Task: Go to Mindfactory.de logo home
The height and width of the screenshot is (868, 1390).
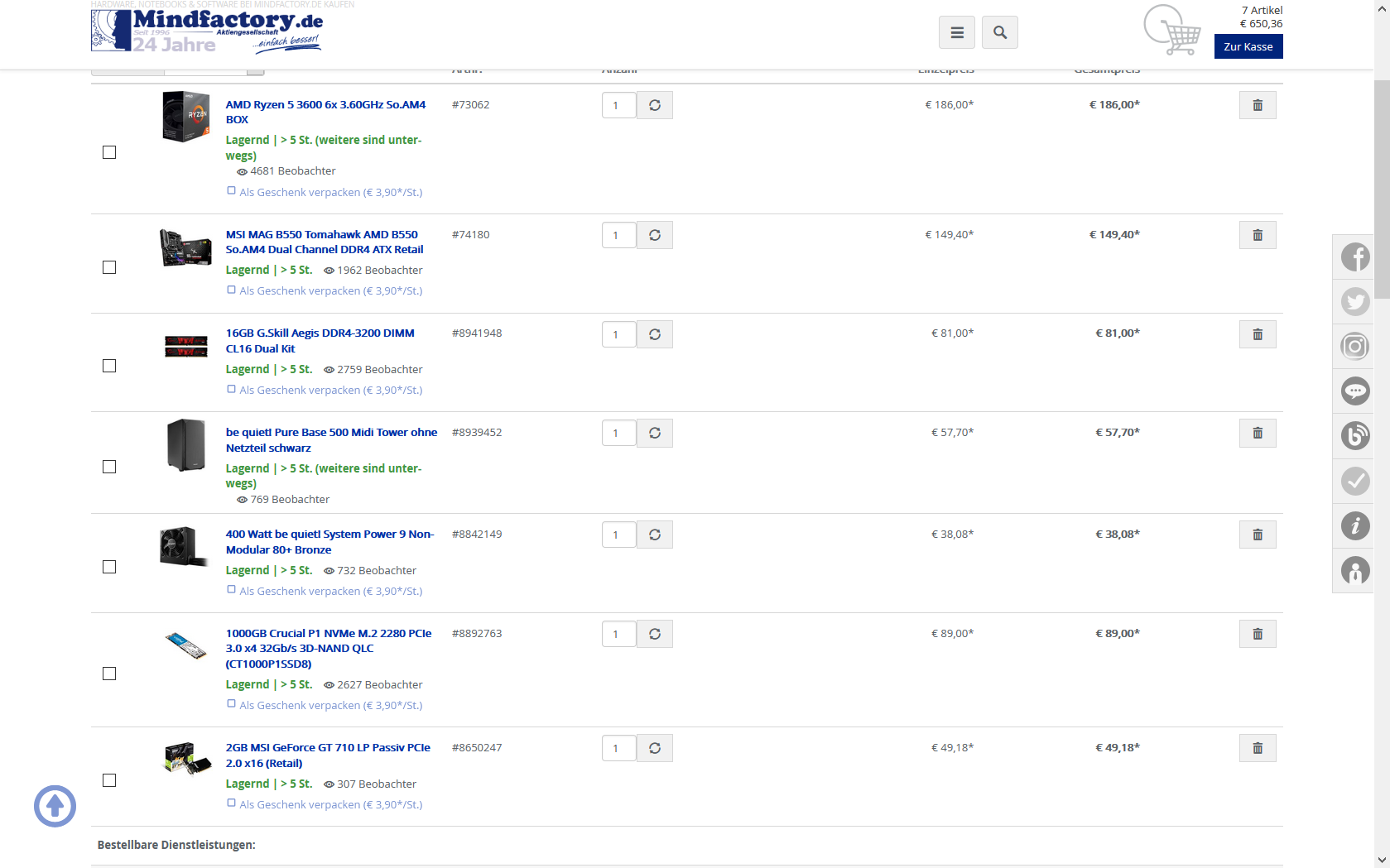Action: [x=207, y=31]
